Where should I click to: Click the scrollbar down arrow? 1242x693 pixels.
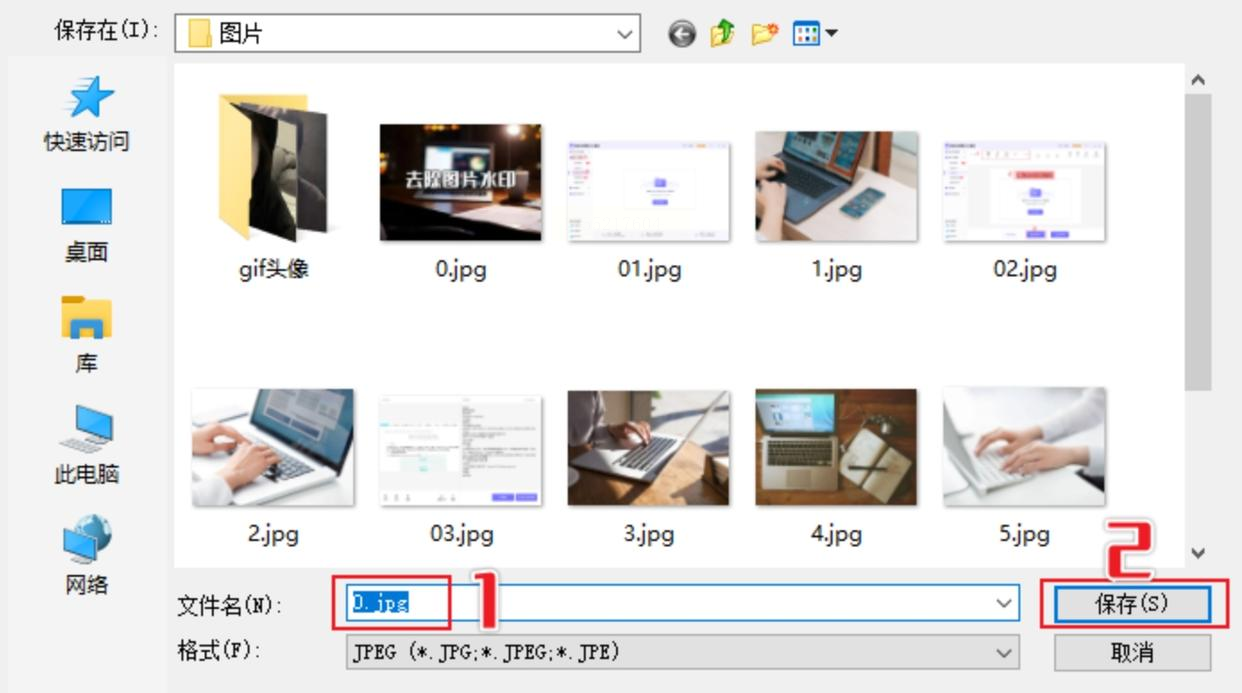(1199, 553)
